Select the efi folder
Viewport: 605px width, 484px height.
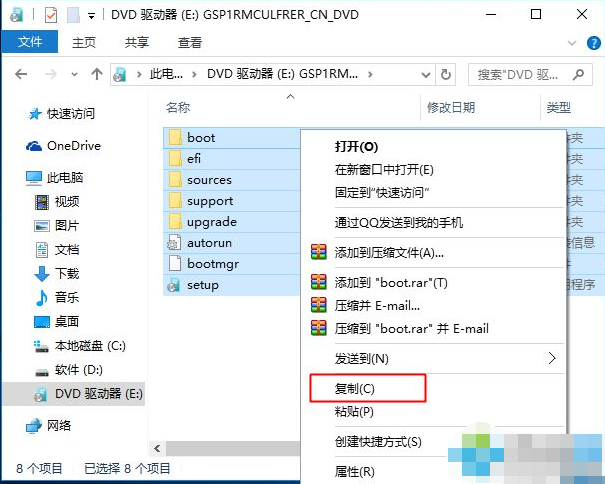point(194,159)
